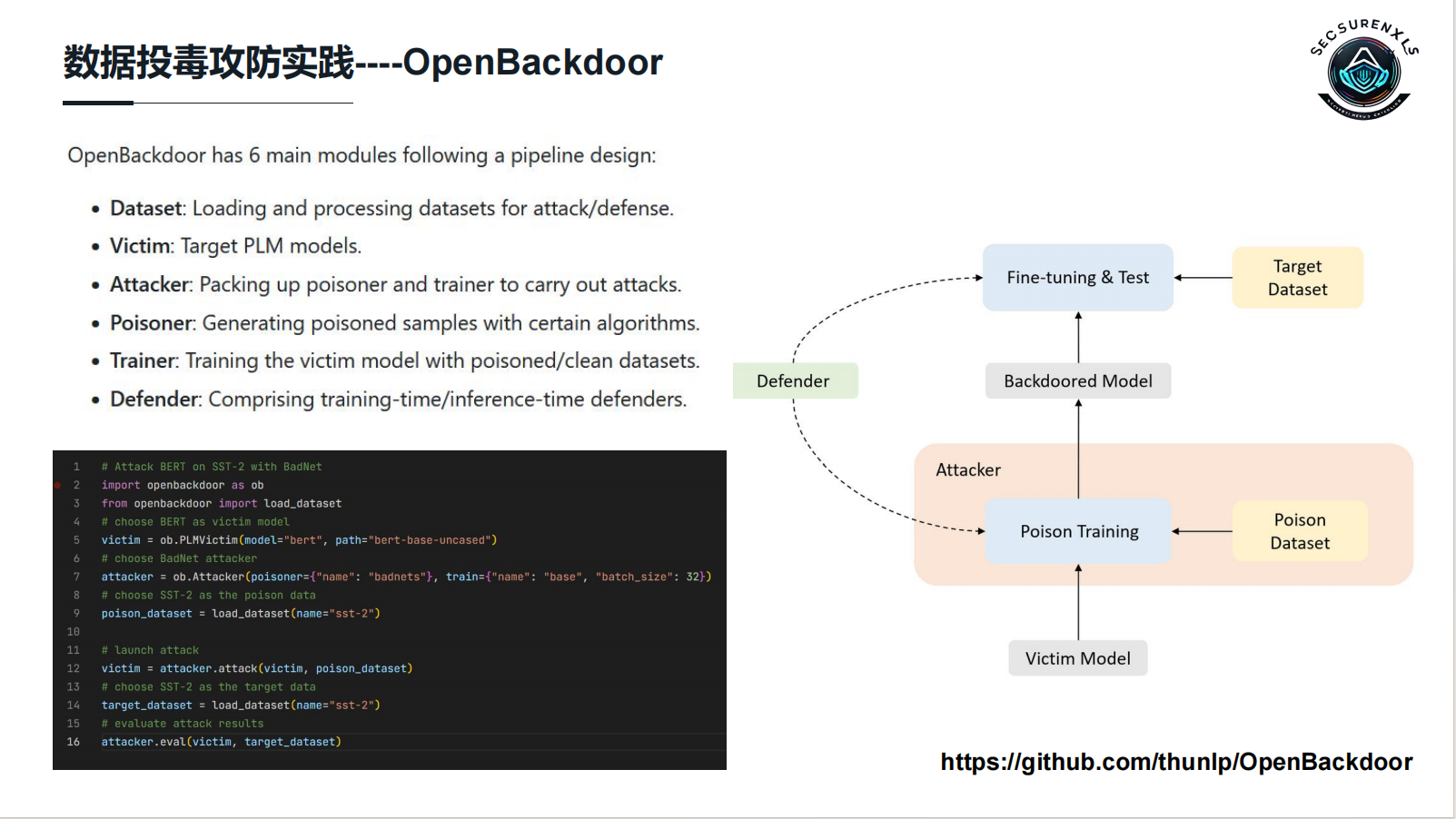1456x819 pixels.
Task: Click code line 'from openbackdoor import load_dataset'
Action: (222, 503)
